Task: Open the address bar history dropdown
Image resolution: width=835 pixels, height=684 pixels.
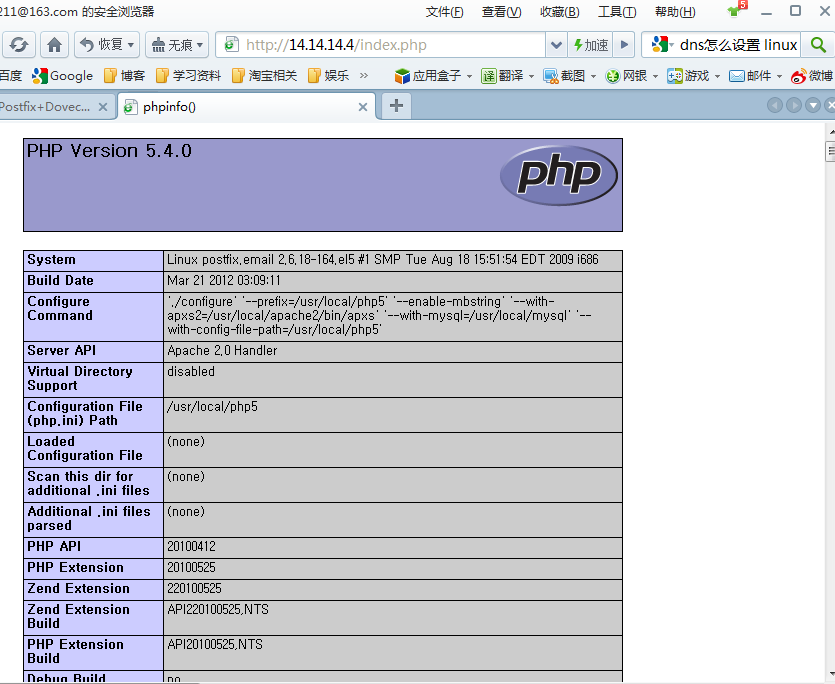Action: pyautogui.click(x=556, y=45)
